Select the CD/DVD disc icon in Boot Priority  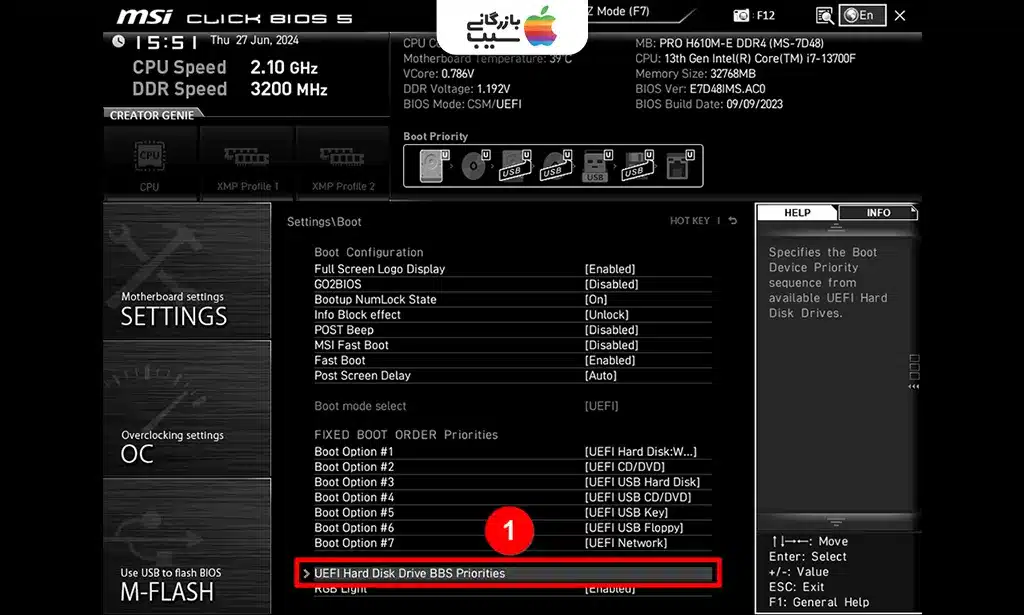(x=475, y=166)
